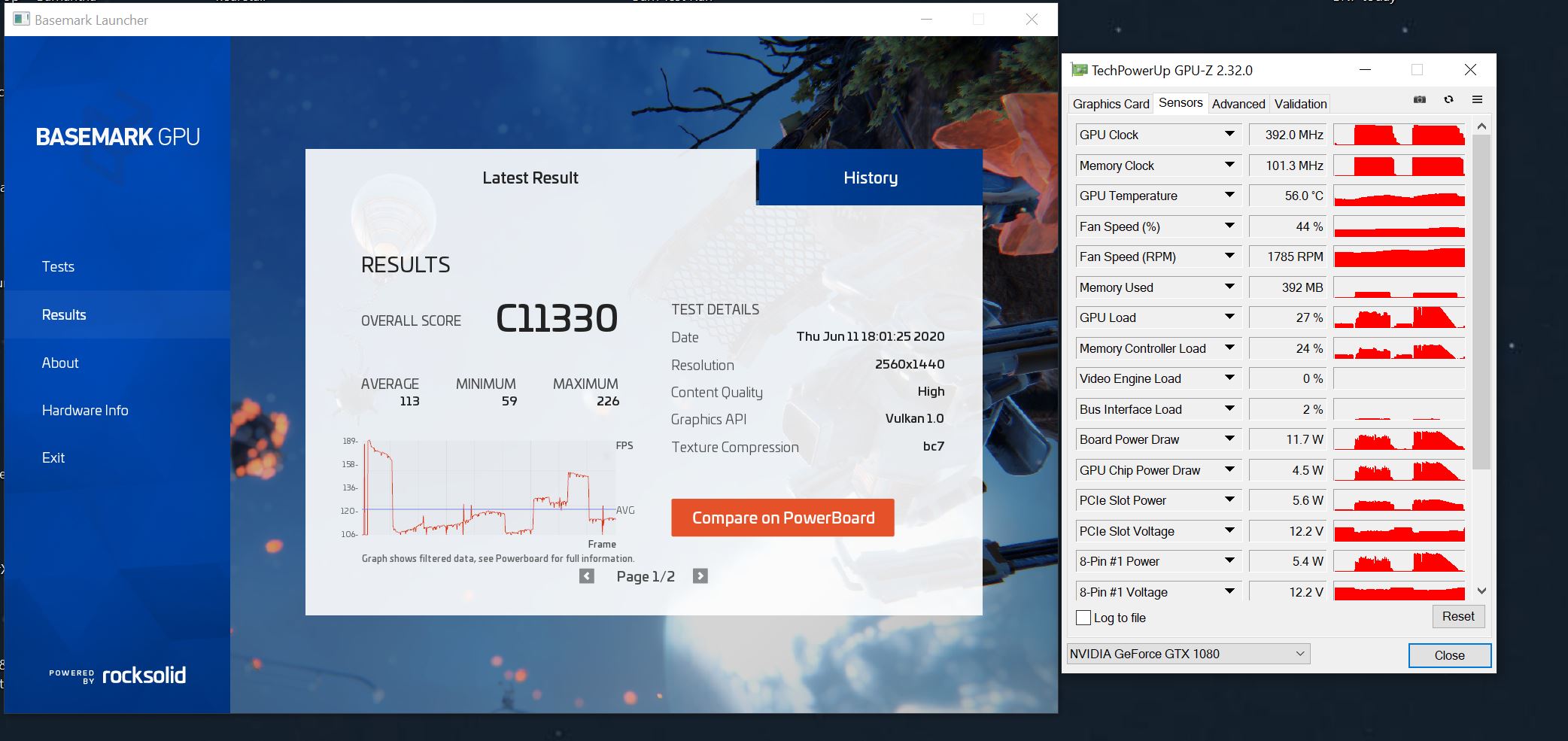Open the Board Power Draw dropdown

(x=1229, y=439)
